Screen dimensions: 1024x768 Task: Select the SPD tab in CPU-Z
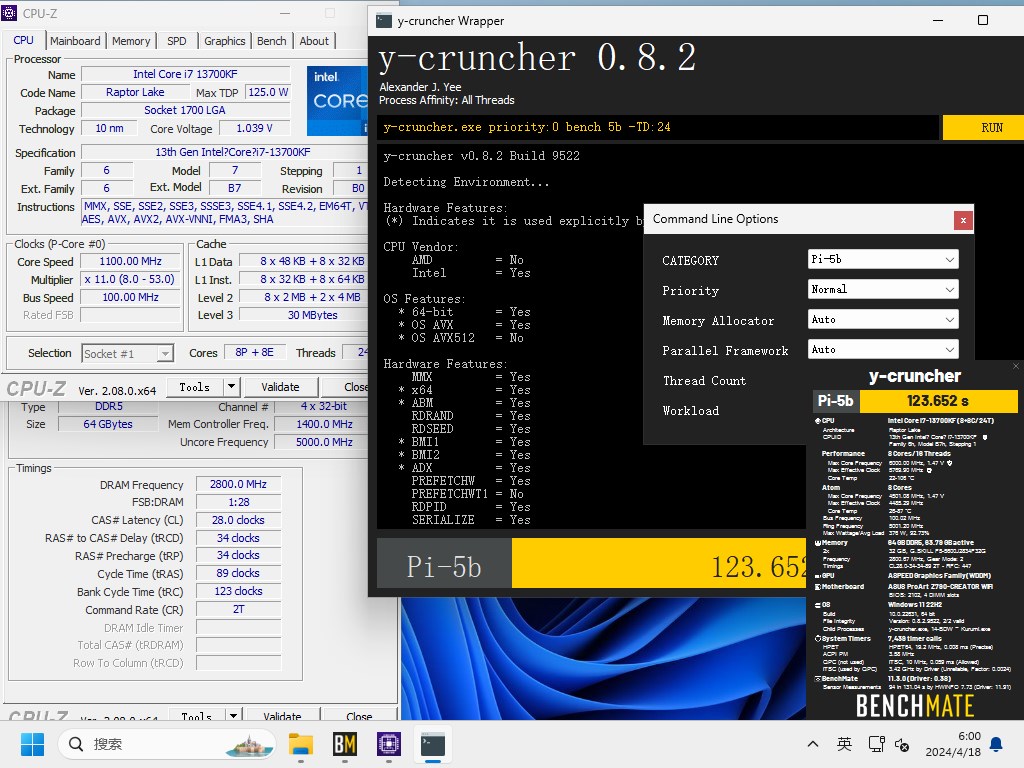(176, 40)
